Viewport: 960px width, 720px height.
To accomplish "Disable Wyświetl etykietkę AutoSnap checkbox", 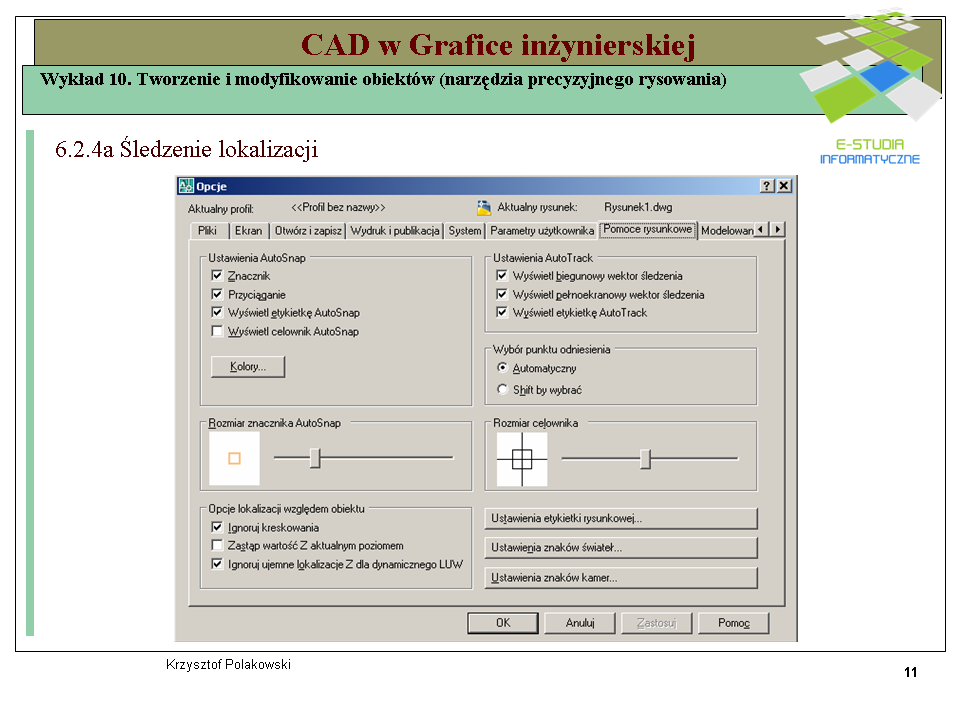I will [x=217, y=312].
